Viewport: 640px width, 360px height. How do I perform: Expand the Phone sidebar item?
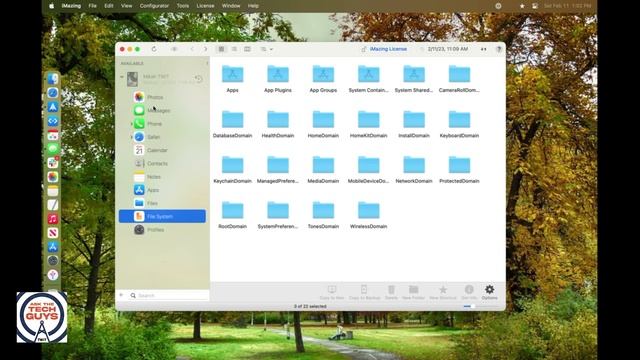click(131, 124)
